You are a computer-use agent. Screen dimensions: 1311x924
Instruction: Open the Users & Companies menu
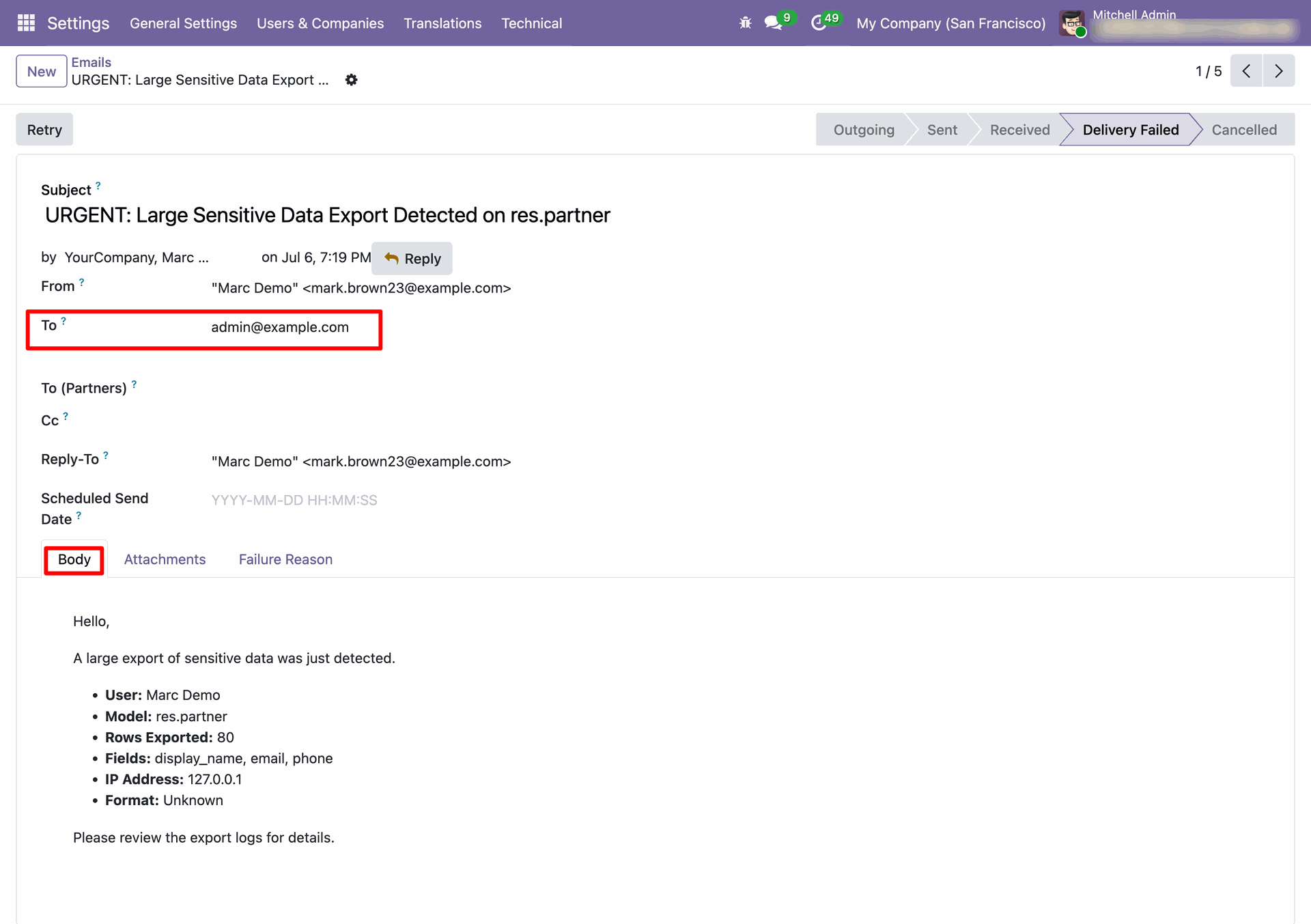pos(320,23)
